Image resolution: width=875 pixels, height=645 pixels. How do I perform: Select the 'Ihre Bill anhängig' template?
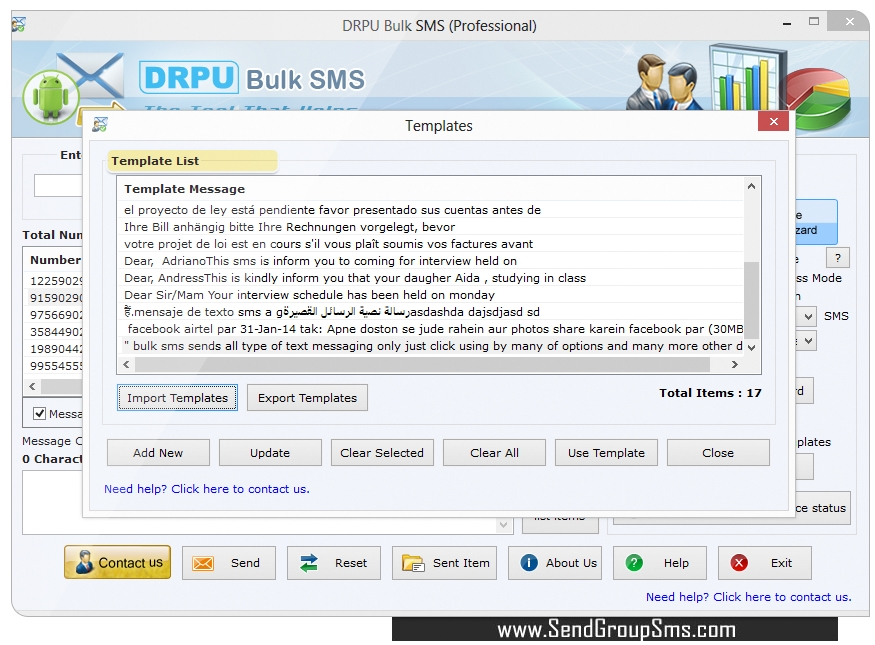click(x=430, y=227)
